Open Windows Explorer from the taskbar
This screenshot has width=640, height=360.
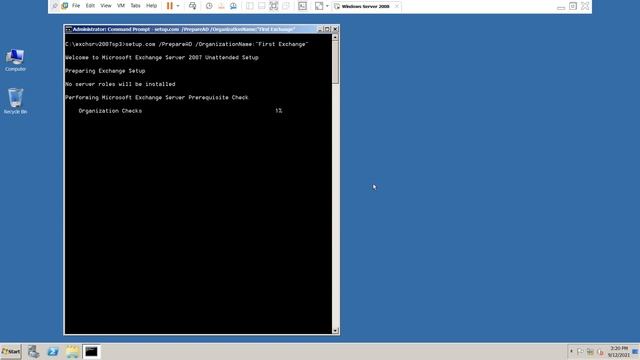pyautogui.click(x=72, y=351)
